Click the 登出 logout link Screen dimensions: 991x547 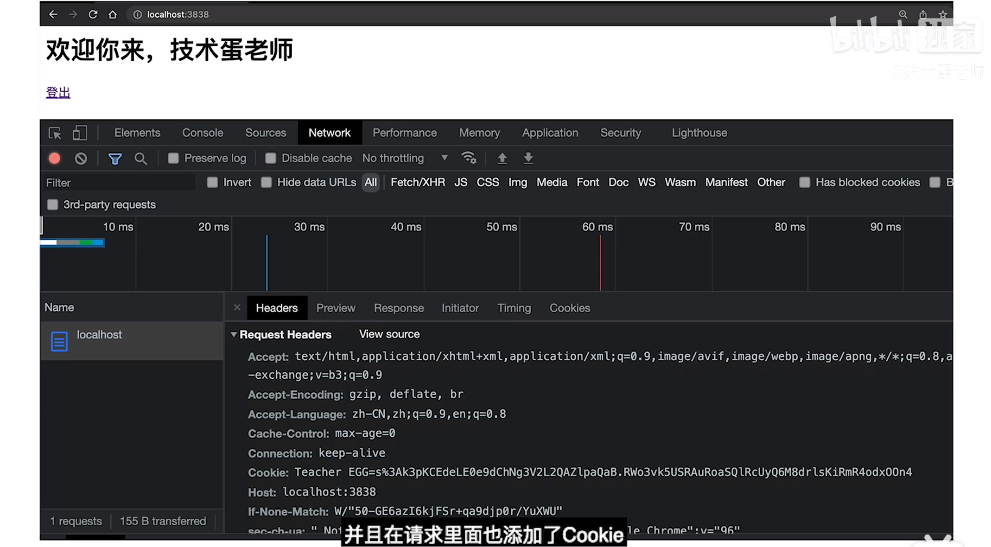58,92
